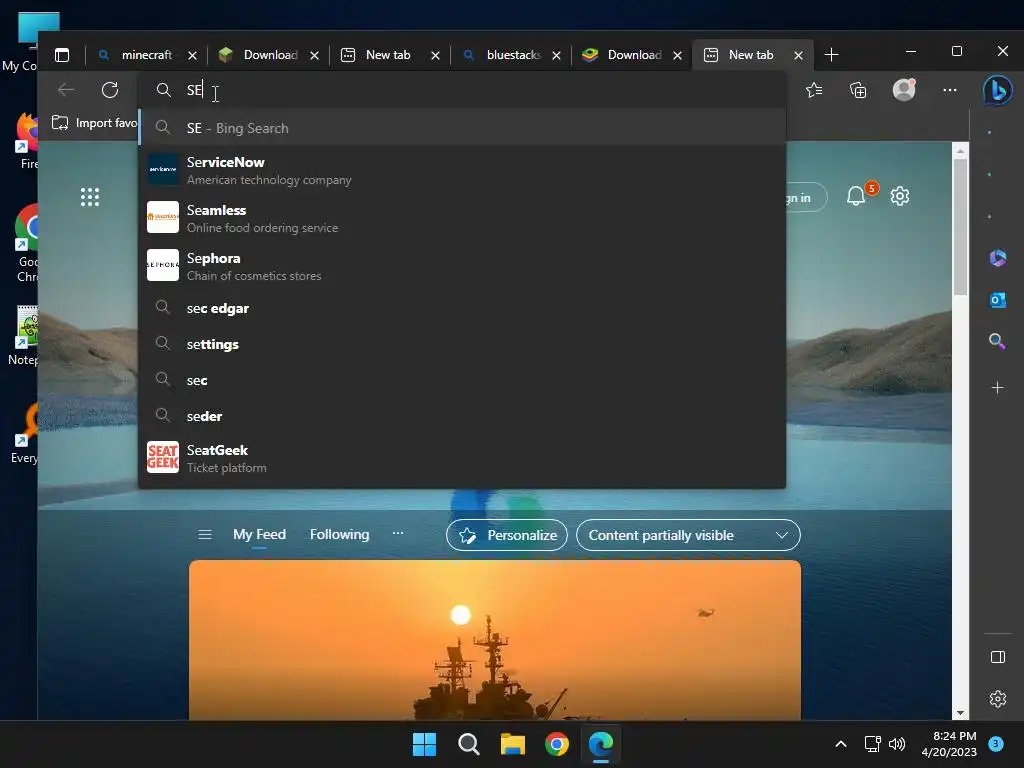This screenshot has height=768, width=1024.
Task: Open page settings gear icon
Action: pos(900,196)
